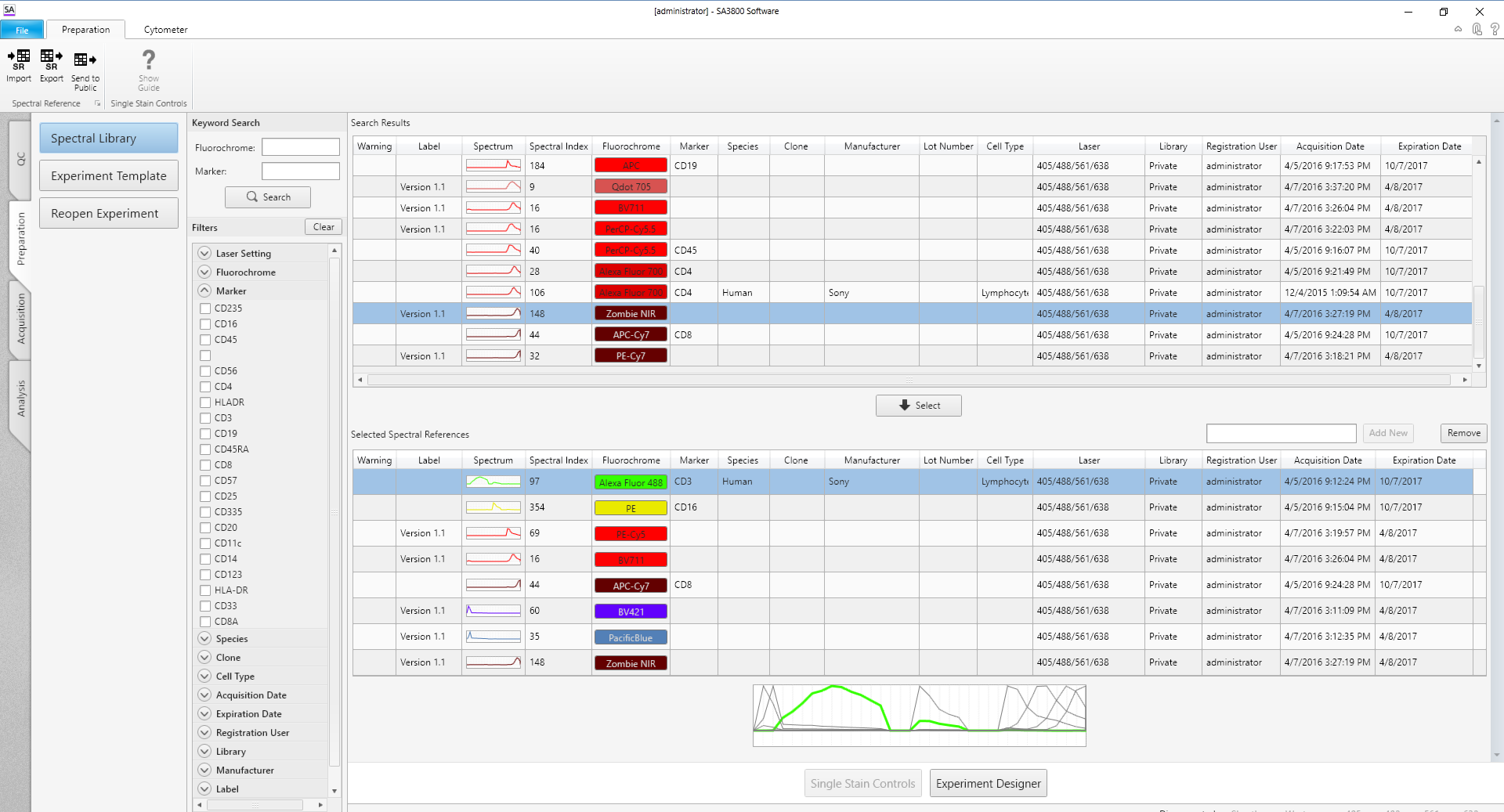
Task: Click the Fluorochrome keyword search field
Action: pos(301,147)
